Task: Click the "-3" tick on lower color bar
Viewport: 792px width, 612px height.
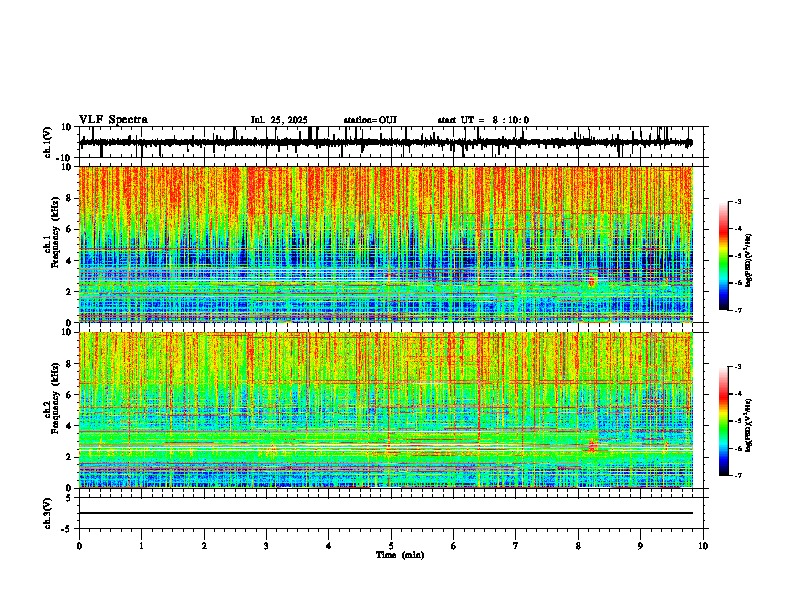Action: pos(738,367)
